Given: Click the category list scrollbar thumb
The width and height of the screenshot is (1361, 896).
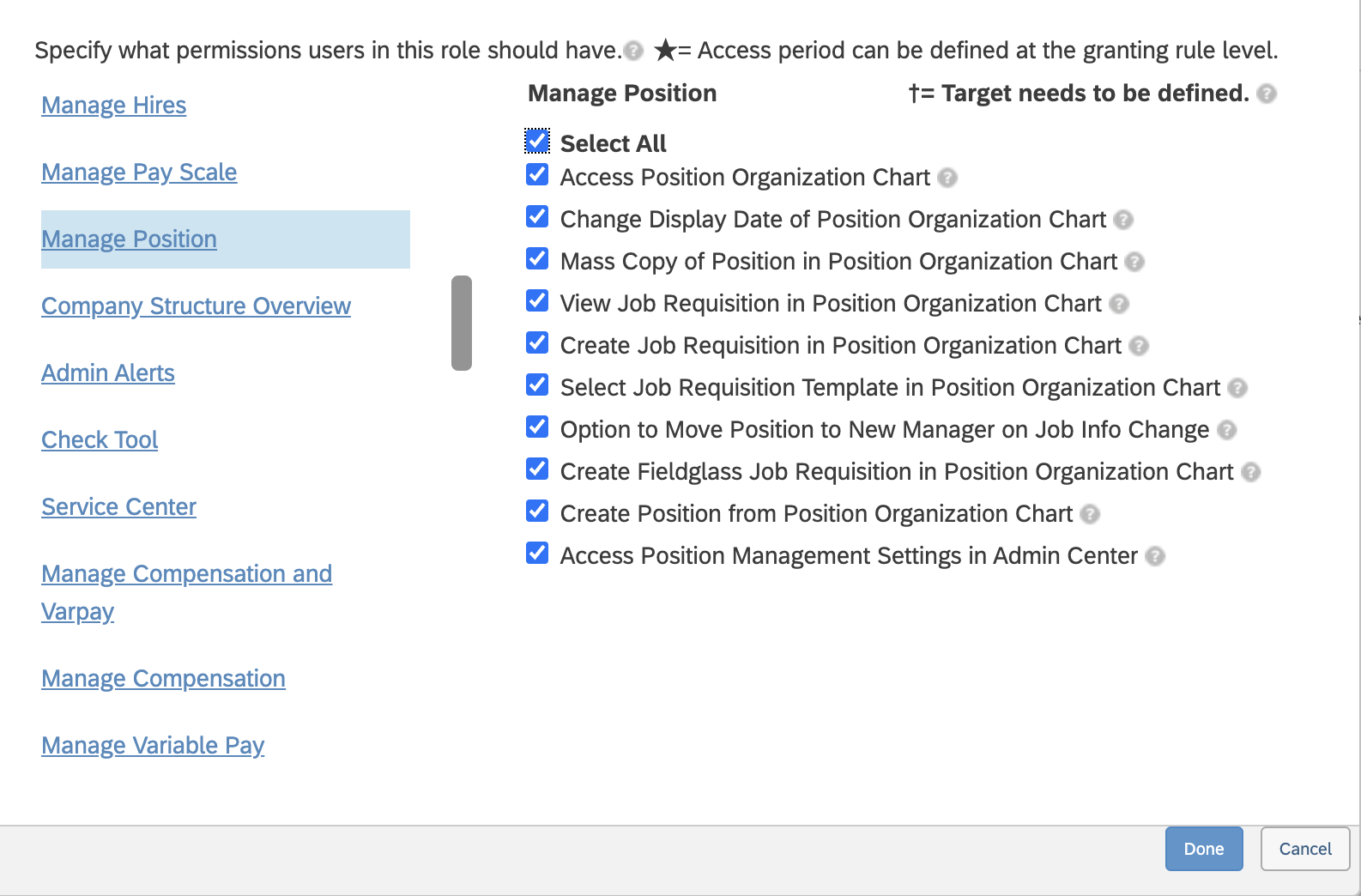Looking at the screenshot, I should tap(462, 323).
